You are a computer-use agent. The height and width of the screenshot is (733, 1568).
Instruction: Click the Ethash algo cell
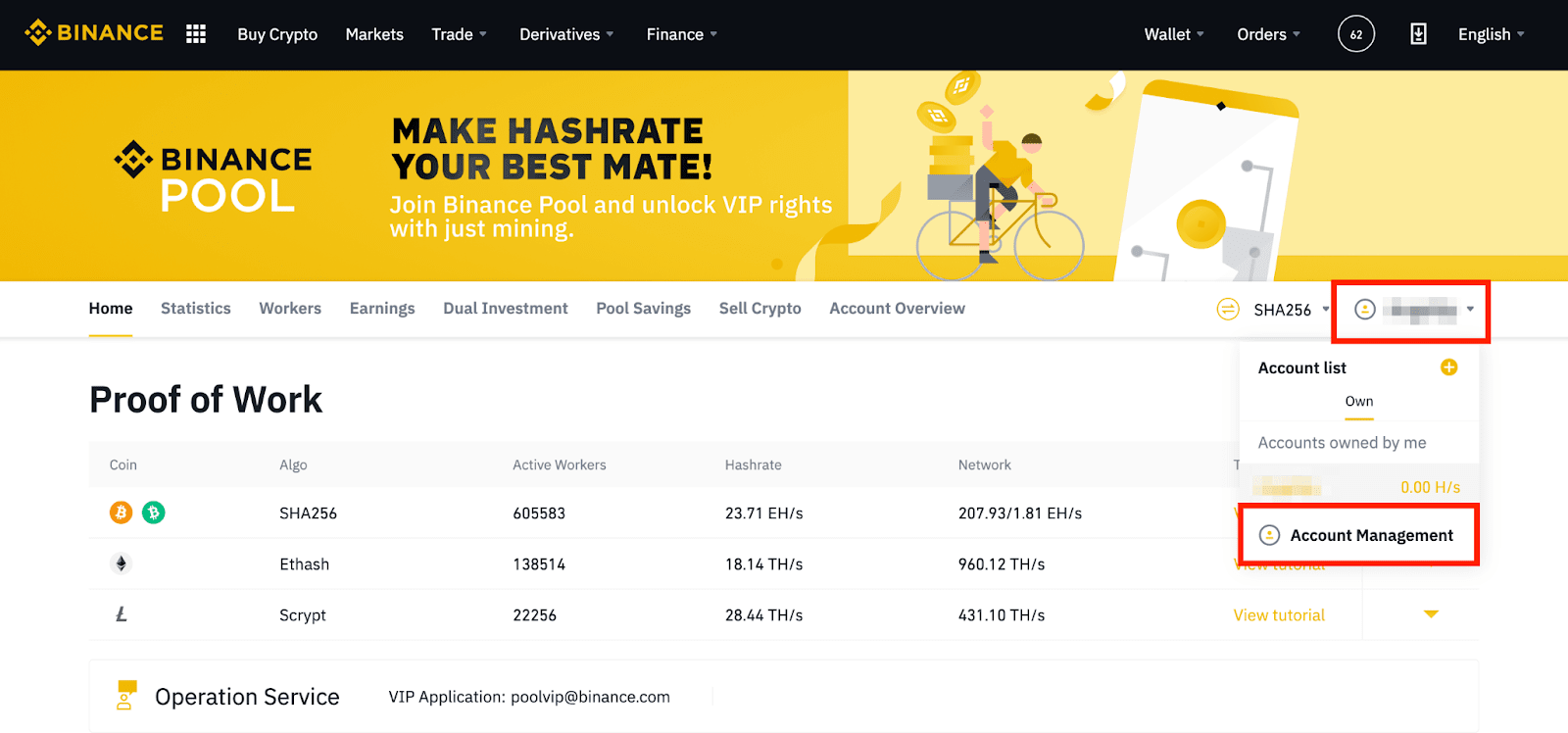304,564
